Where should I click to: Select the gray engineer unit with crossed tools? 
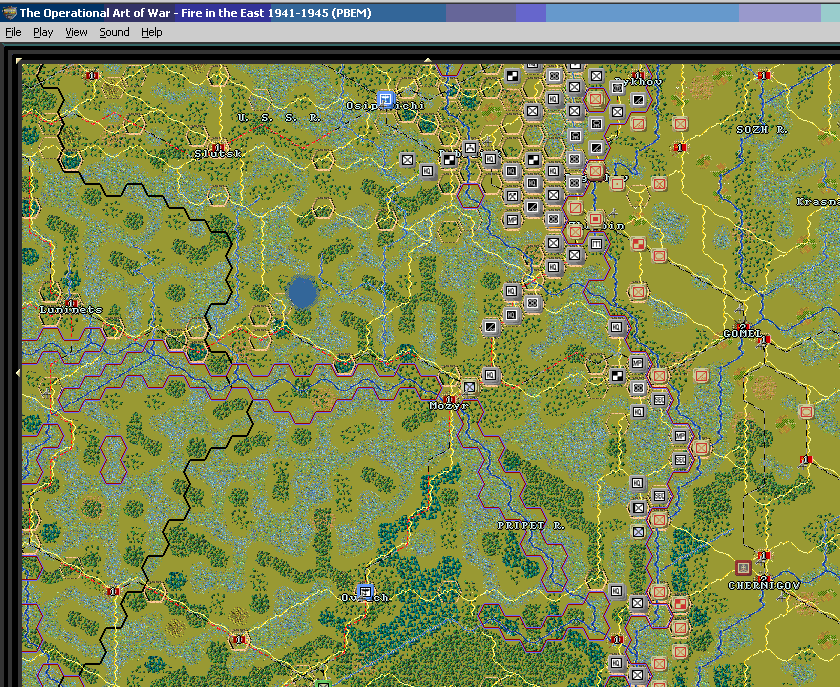tap(512, 196)
